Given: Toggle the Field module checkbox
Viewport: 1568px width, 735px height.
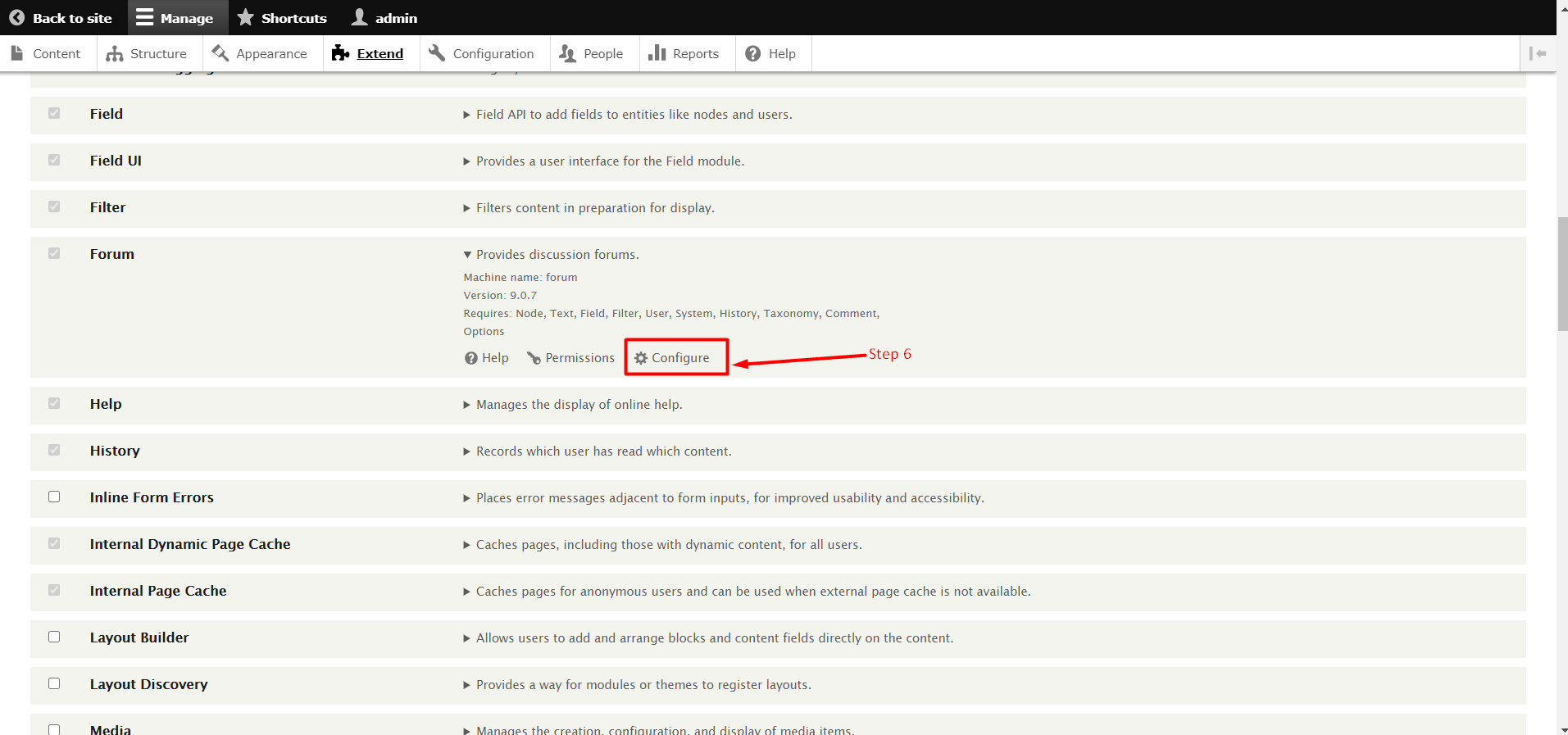Looking at the screenshot, I should coord(54,113).
